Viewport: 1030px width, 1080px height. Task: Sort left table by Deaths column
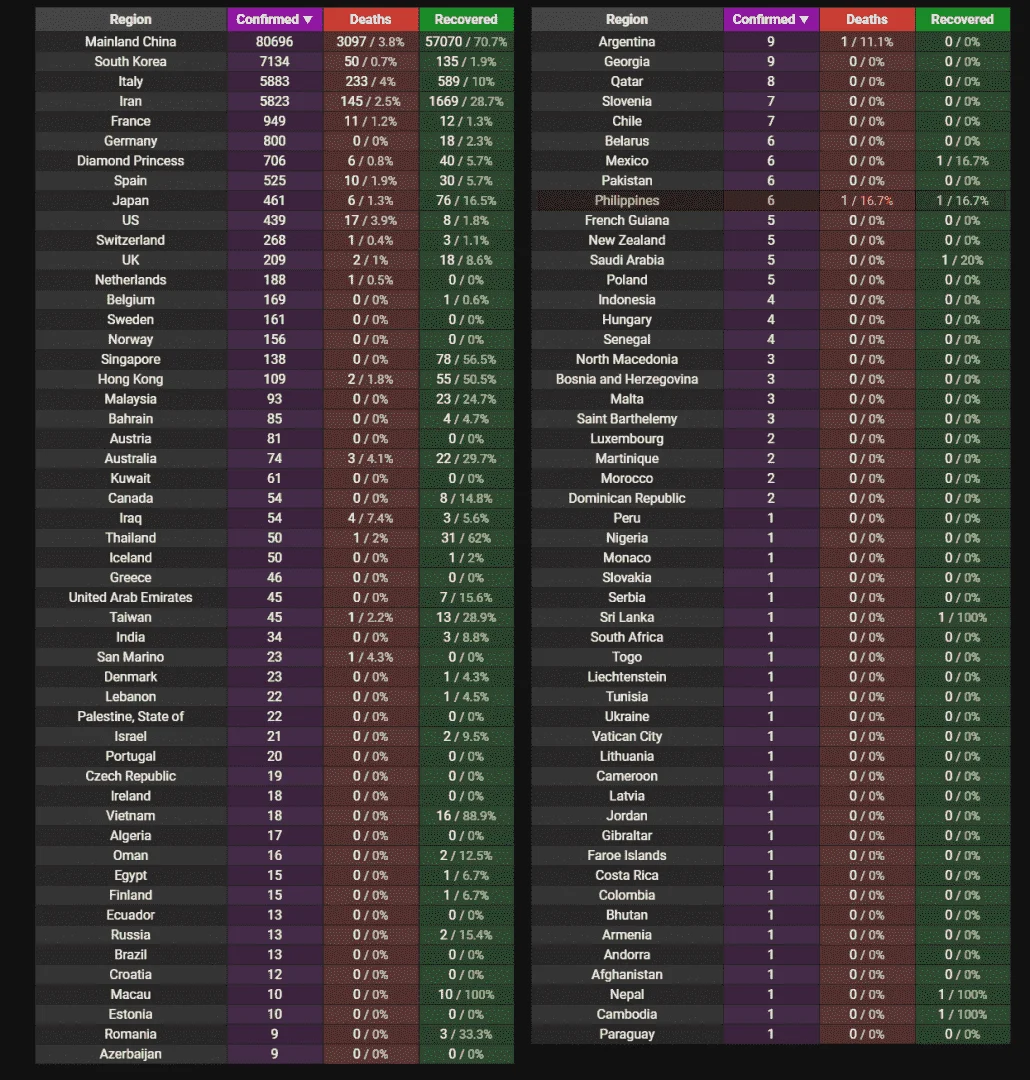point(371,19)
